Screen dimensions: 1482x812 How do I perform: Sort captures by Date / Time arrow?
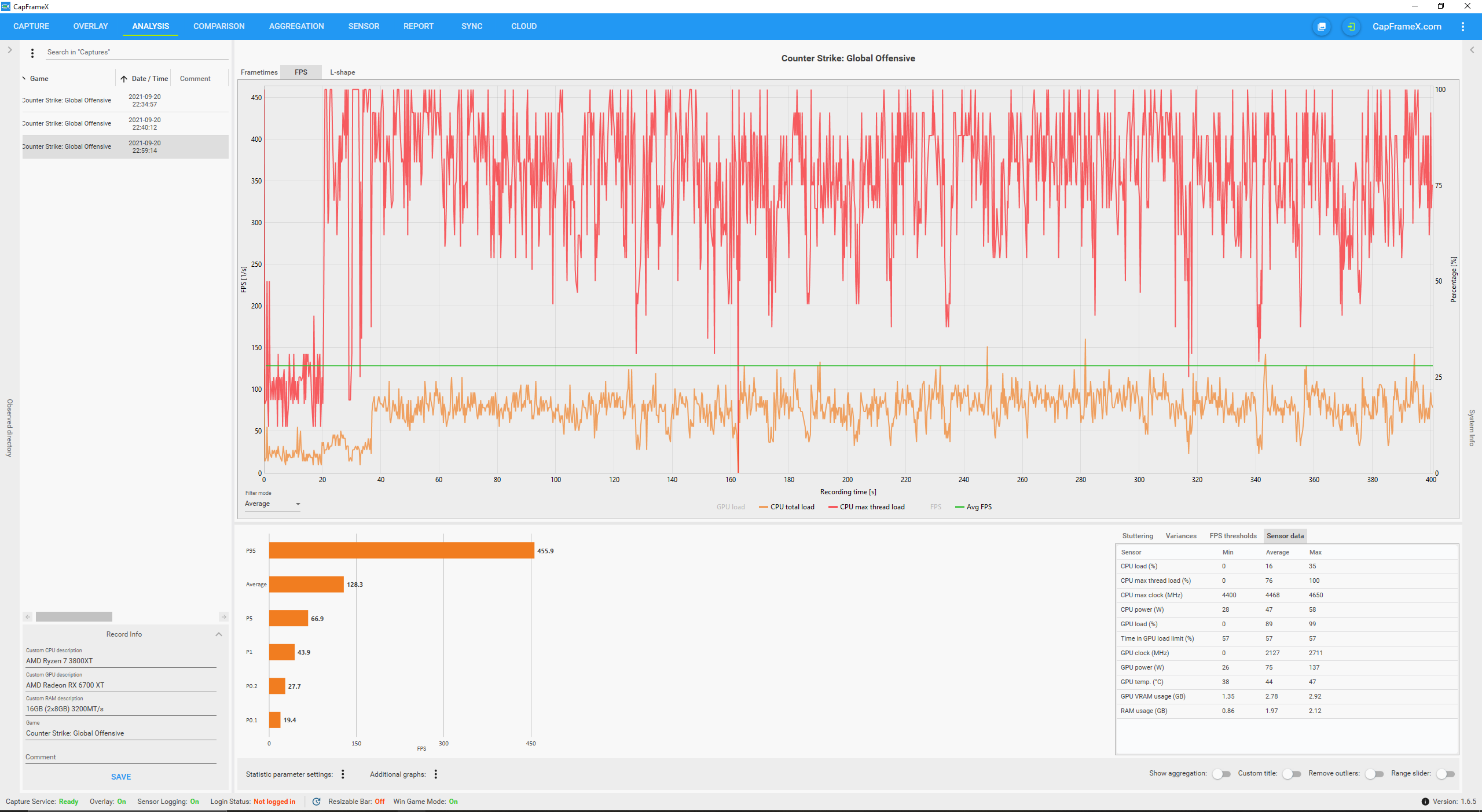coord(124,79)
